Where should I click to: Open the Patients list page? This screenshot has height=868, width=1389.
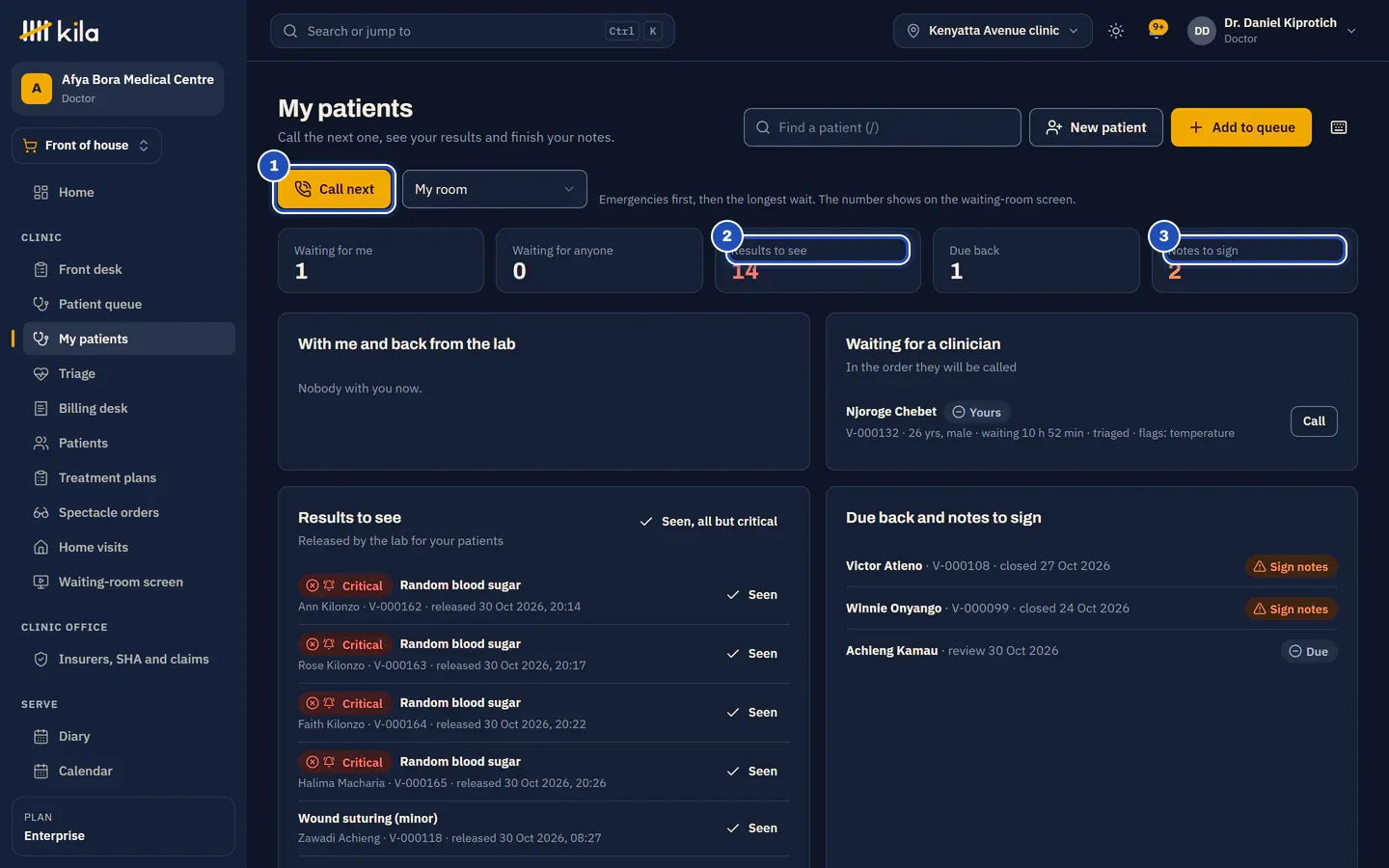[129, 443]
